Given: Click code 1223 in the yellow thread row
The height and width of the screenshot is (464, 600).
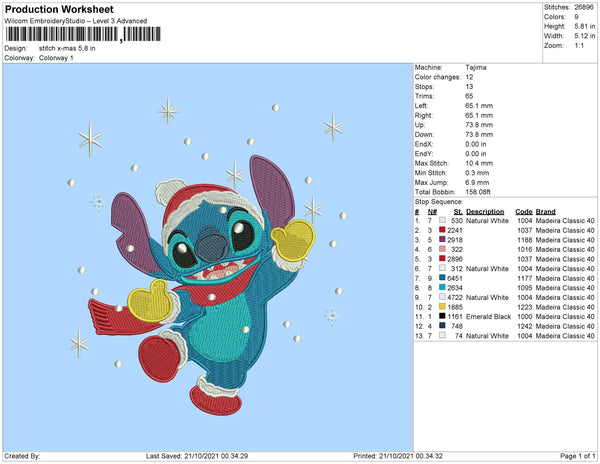Looking at the screenshot, I should coord(524,307).
